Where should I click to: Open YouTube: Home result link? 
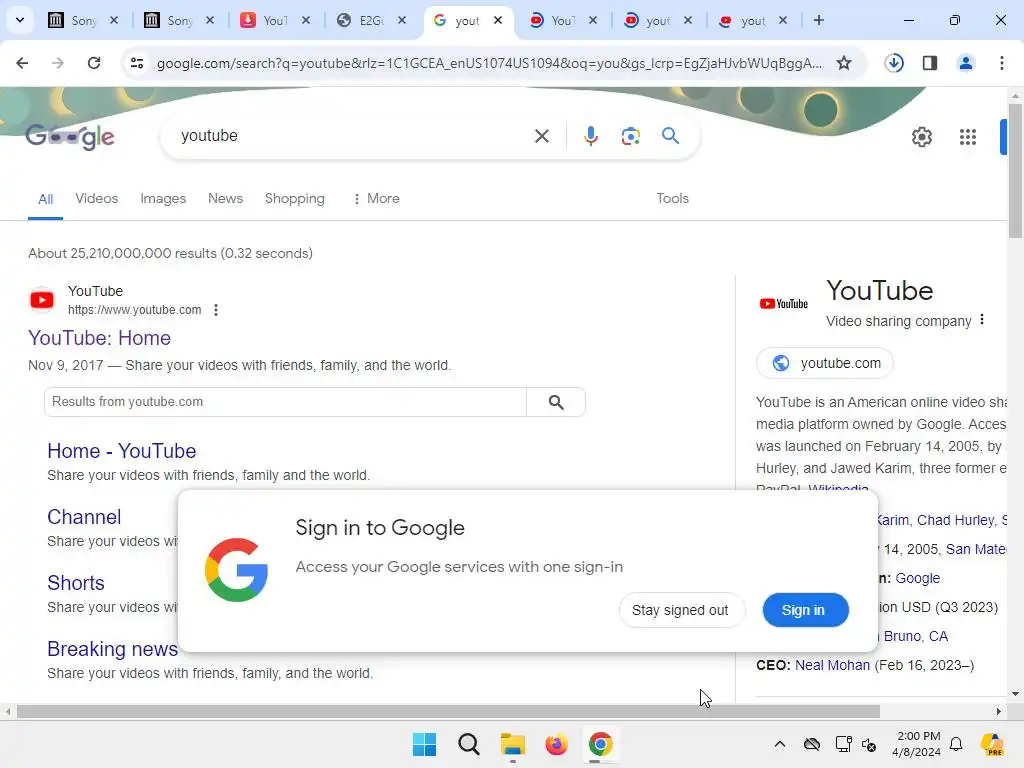(x=99, y=338)
